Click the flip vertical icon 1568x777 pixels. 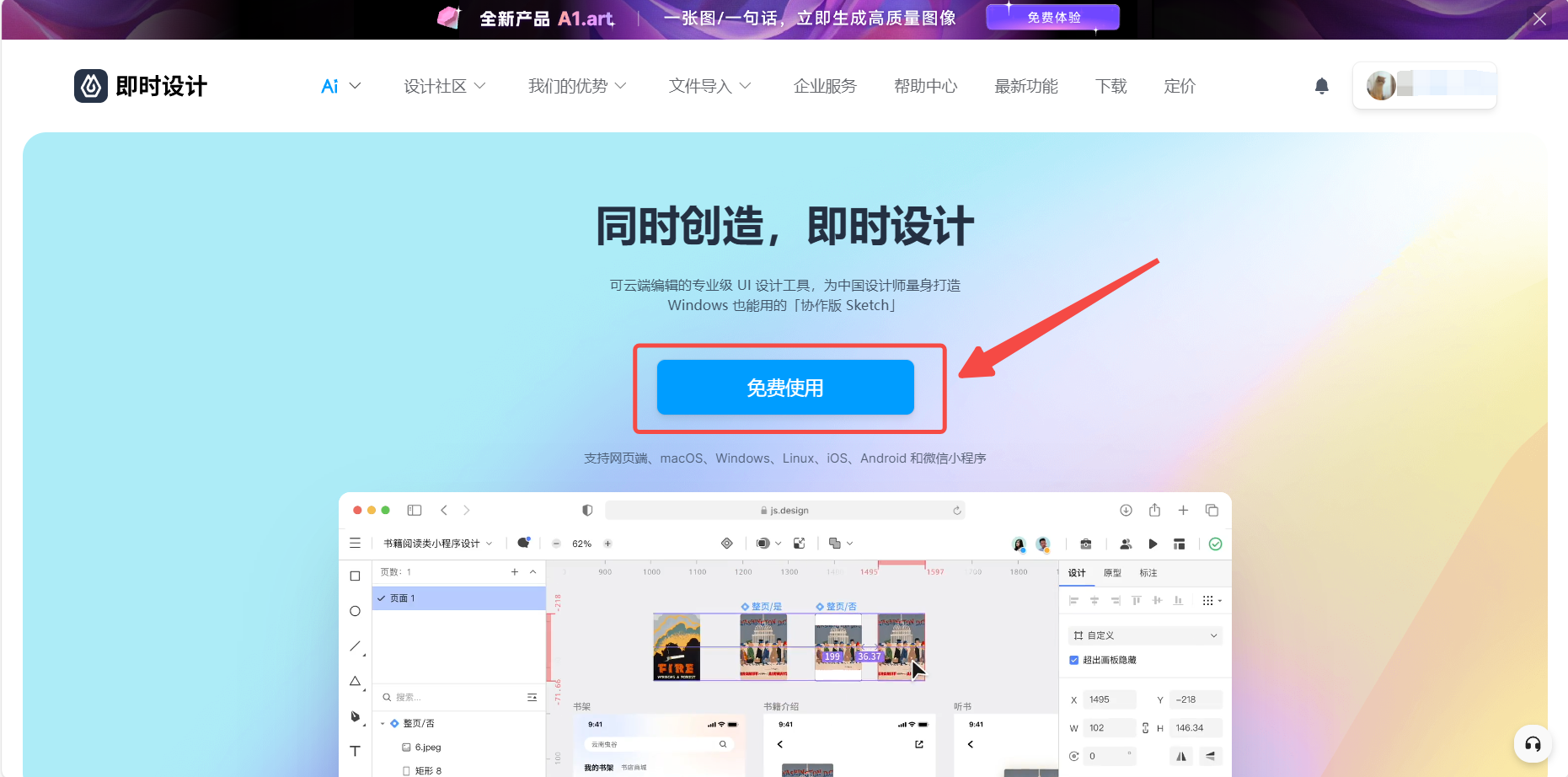tap(1211, 756)
